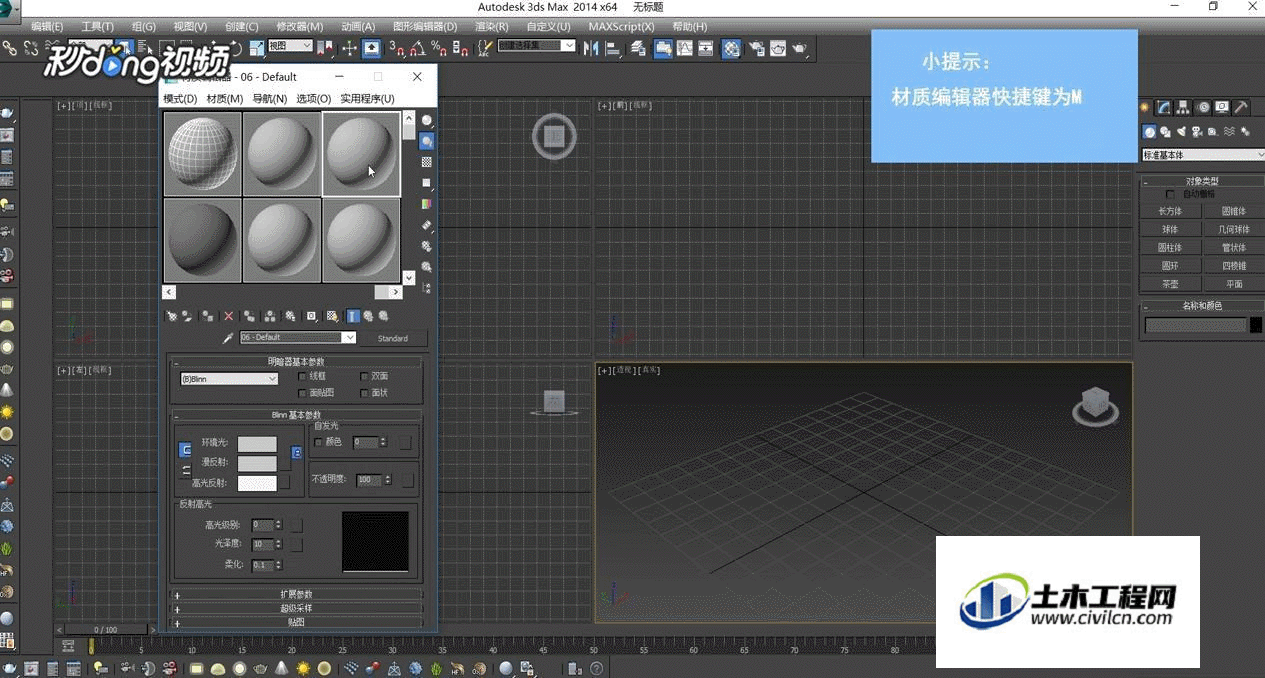Open the 渲染(R) menu in main menu bar

pos(492,27)
